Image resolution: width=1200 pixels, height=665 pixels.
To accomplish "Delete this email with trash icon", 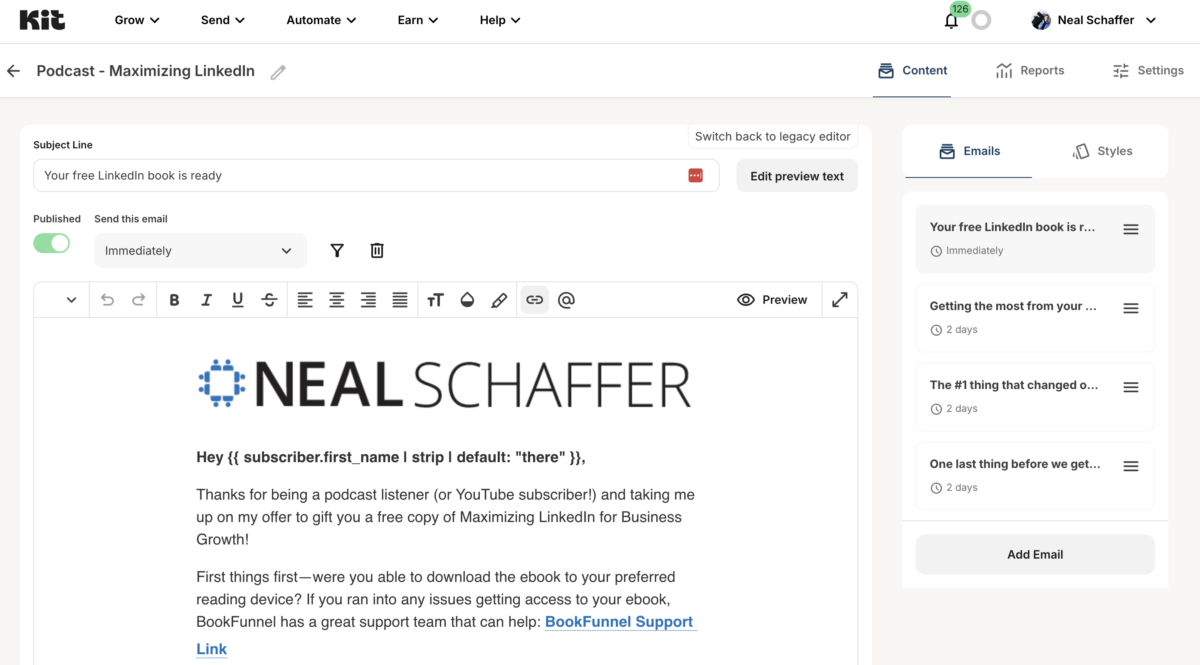I will pos(377,250).
